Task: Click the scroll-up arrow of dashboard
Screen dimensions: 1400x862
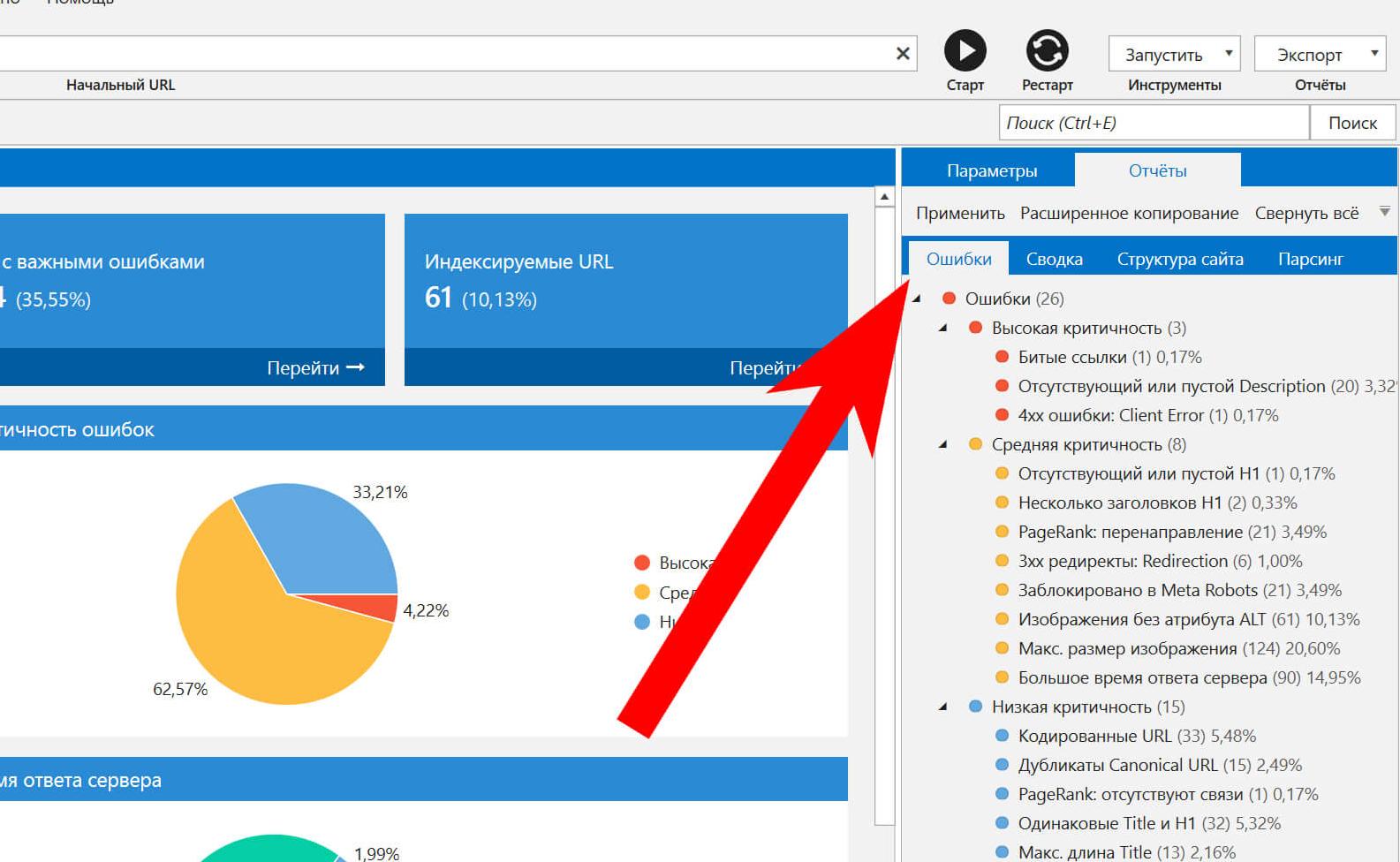Action: (884, 197)
